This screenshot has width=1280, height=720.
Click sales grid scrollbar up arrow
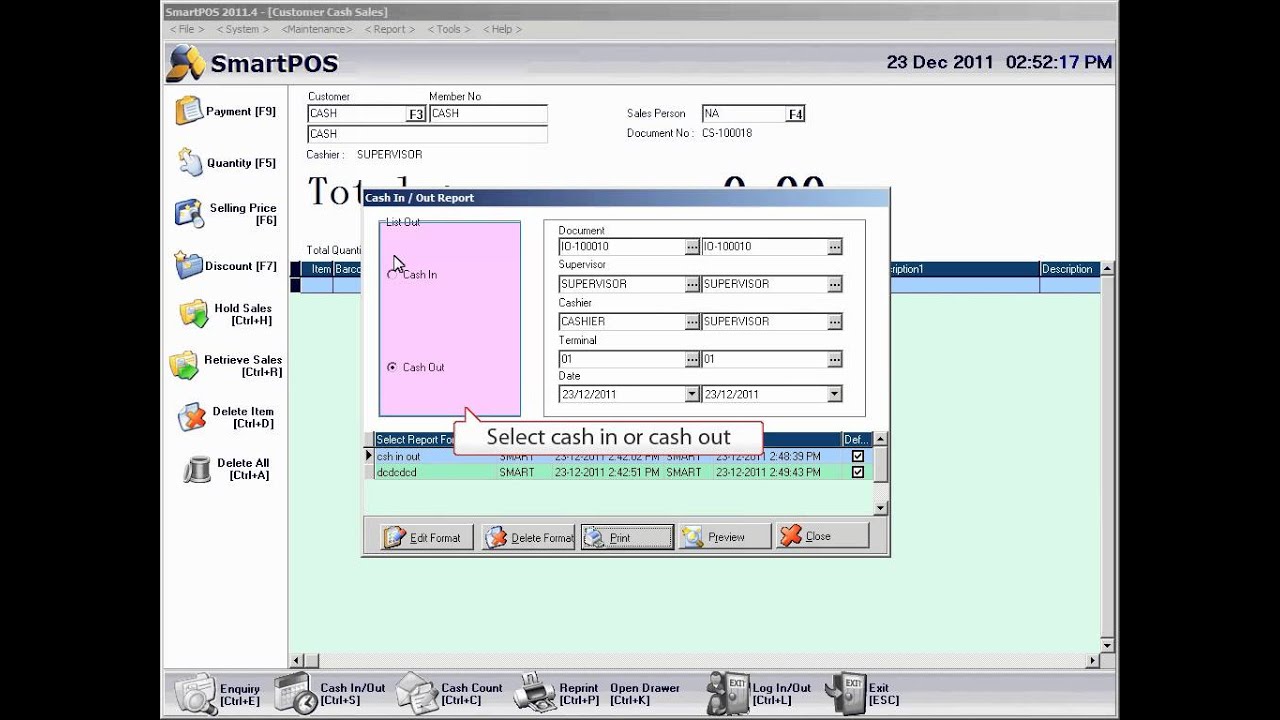pyautogui.click(x=1107, y=269)
